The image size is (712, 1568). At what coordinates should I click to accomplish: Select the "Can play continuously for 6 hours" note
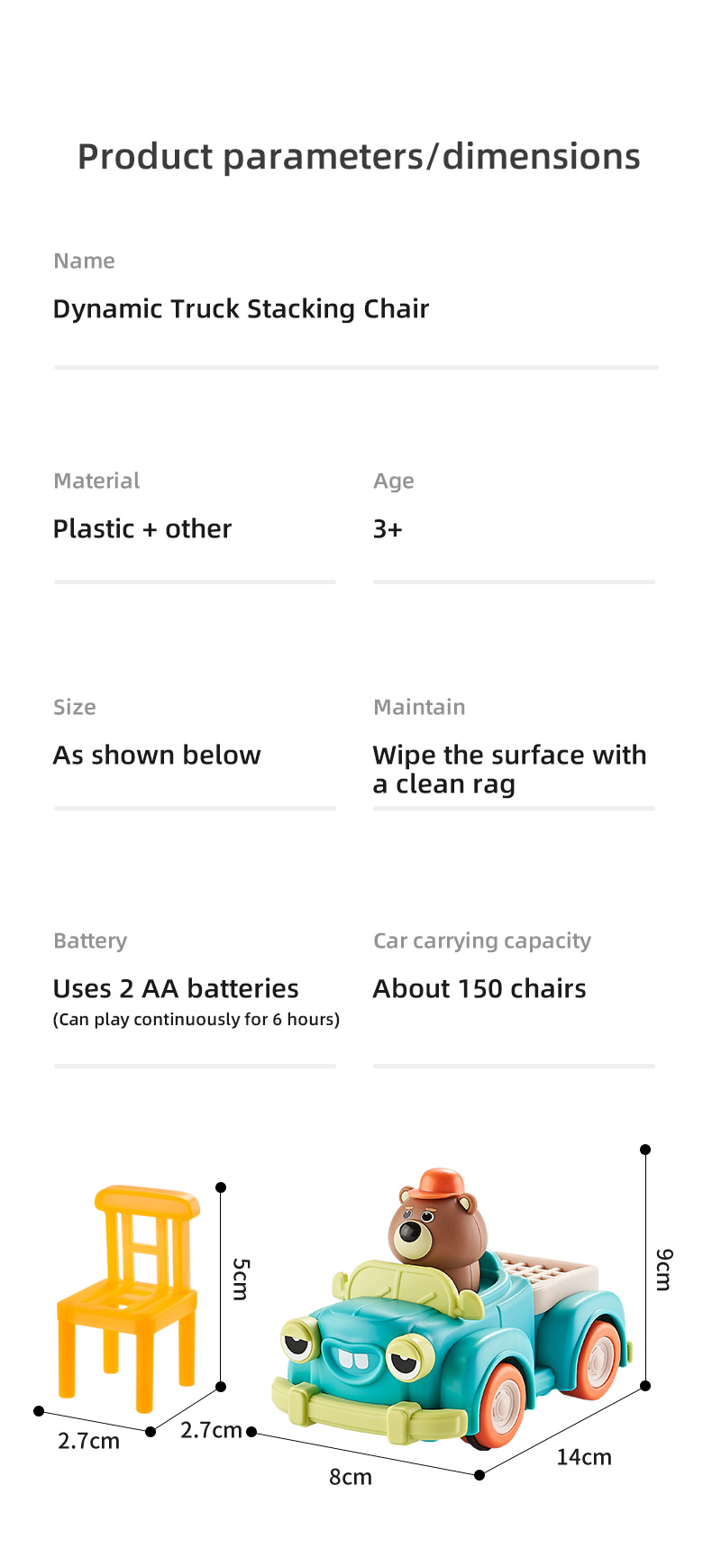click(196, 1020)
